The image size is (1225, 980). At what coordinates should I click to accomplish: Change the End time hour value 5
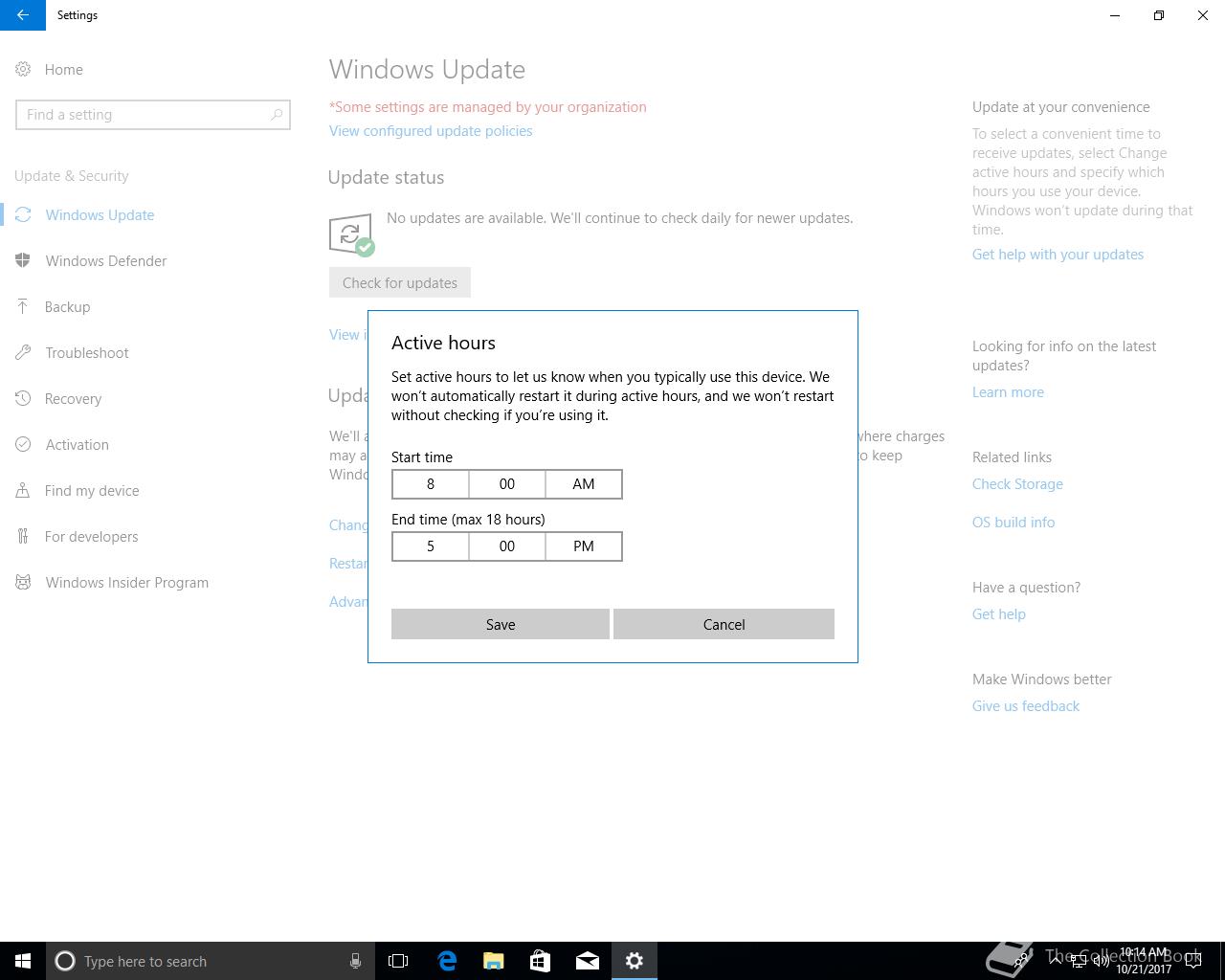coord(431,546)
